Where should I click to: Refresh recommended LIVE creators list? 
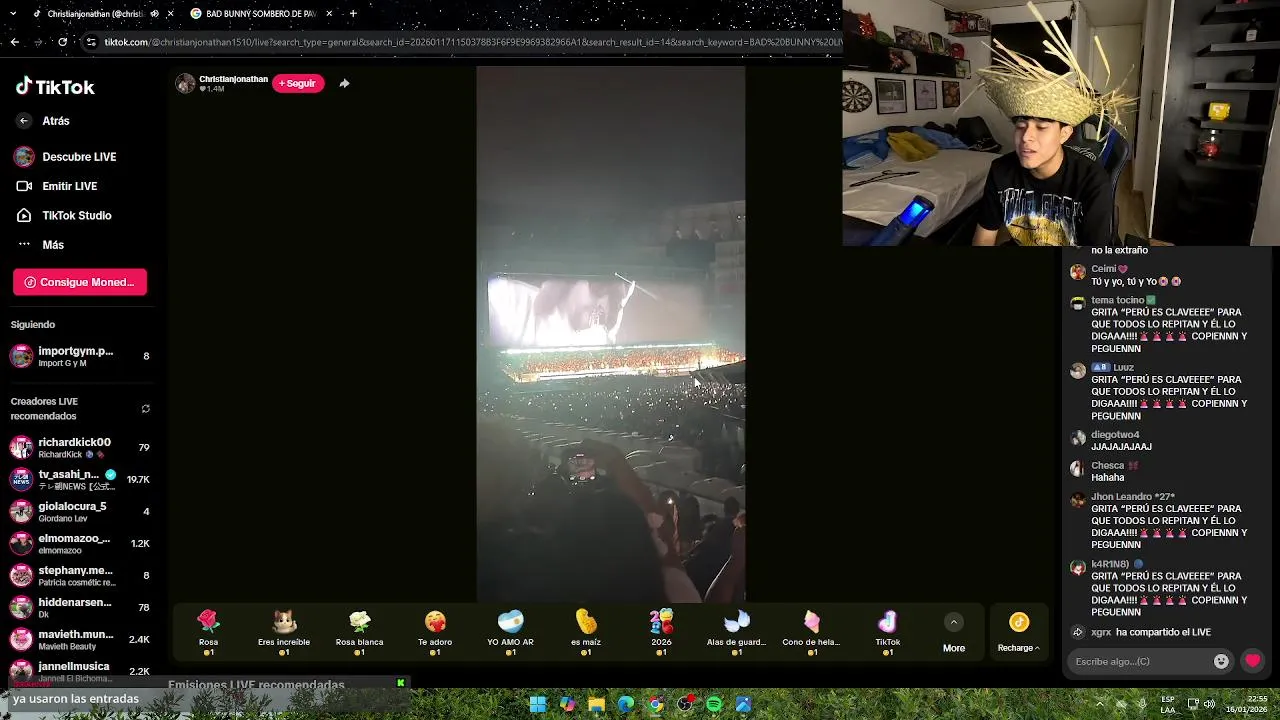(x=146, y=409)
